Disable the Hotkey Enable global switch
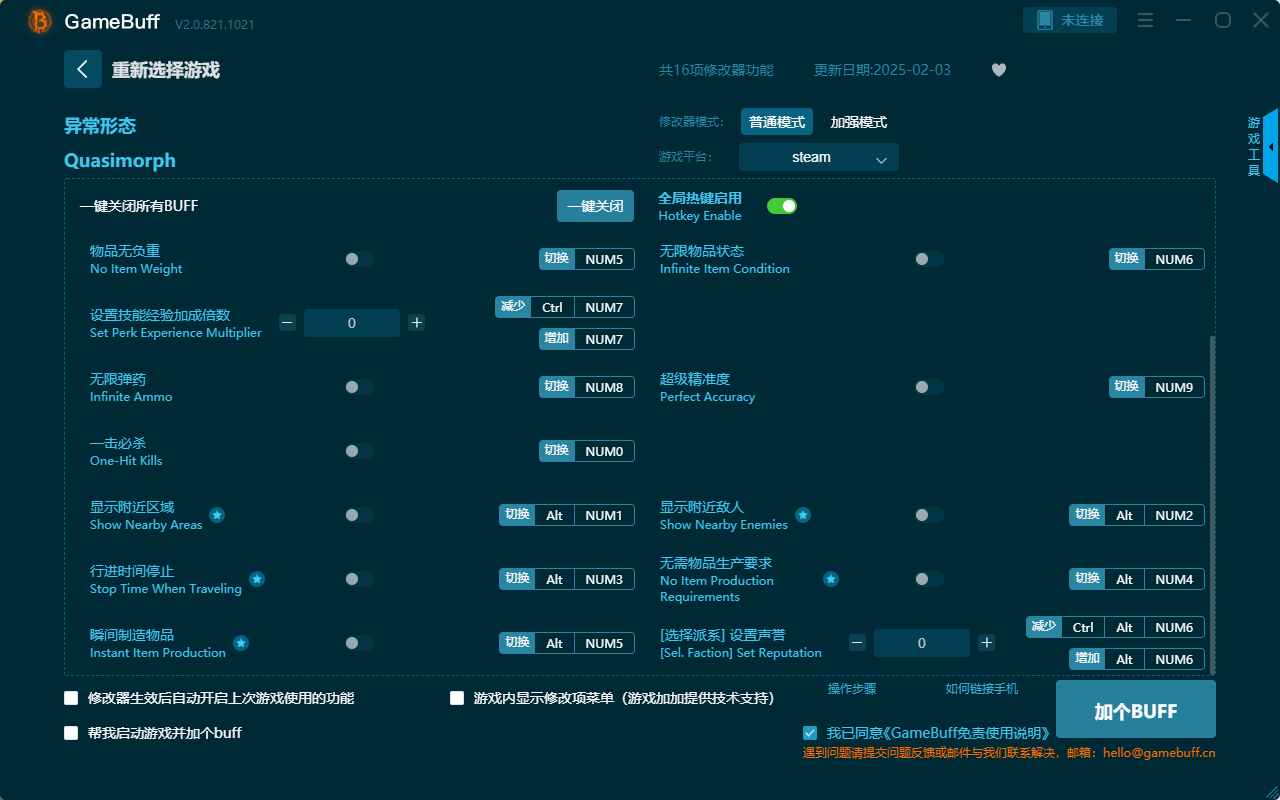The height and width of the screenshot is (800, 1280). click(x=782, y=205)
